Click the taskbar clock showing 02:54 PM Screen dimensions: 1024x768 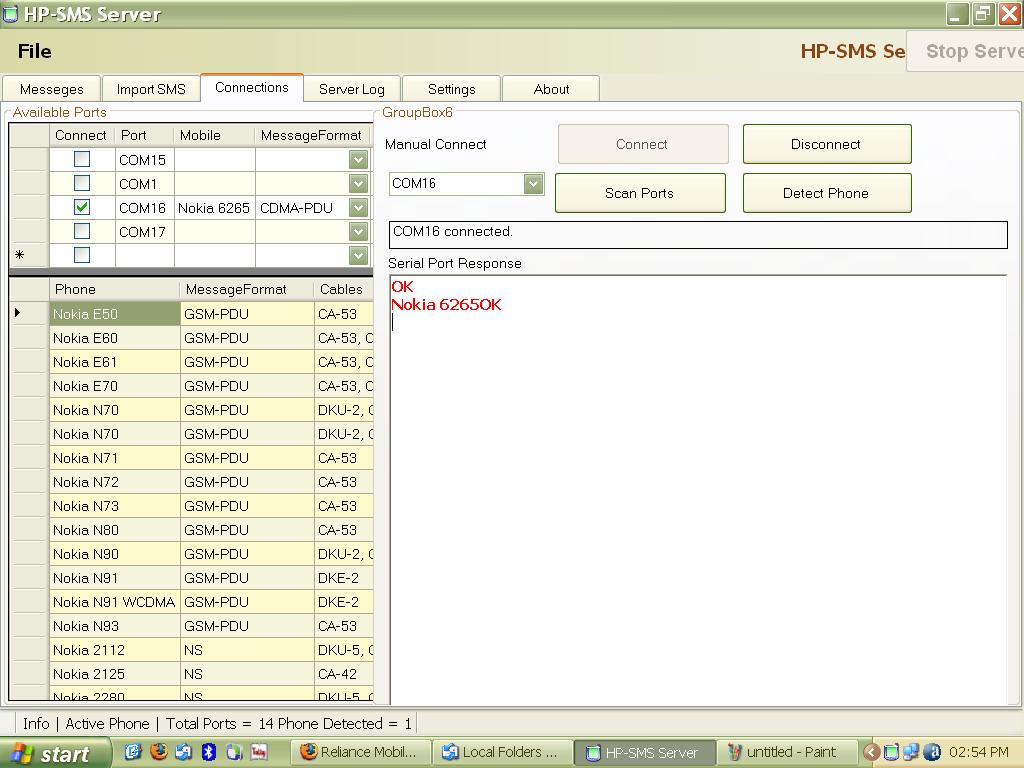pos(978,752)
